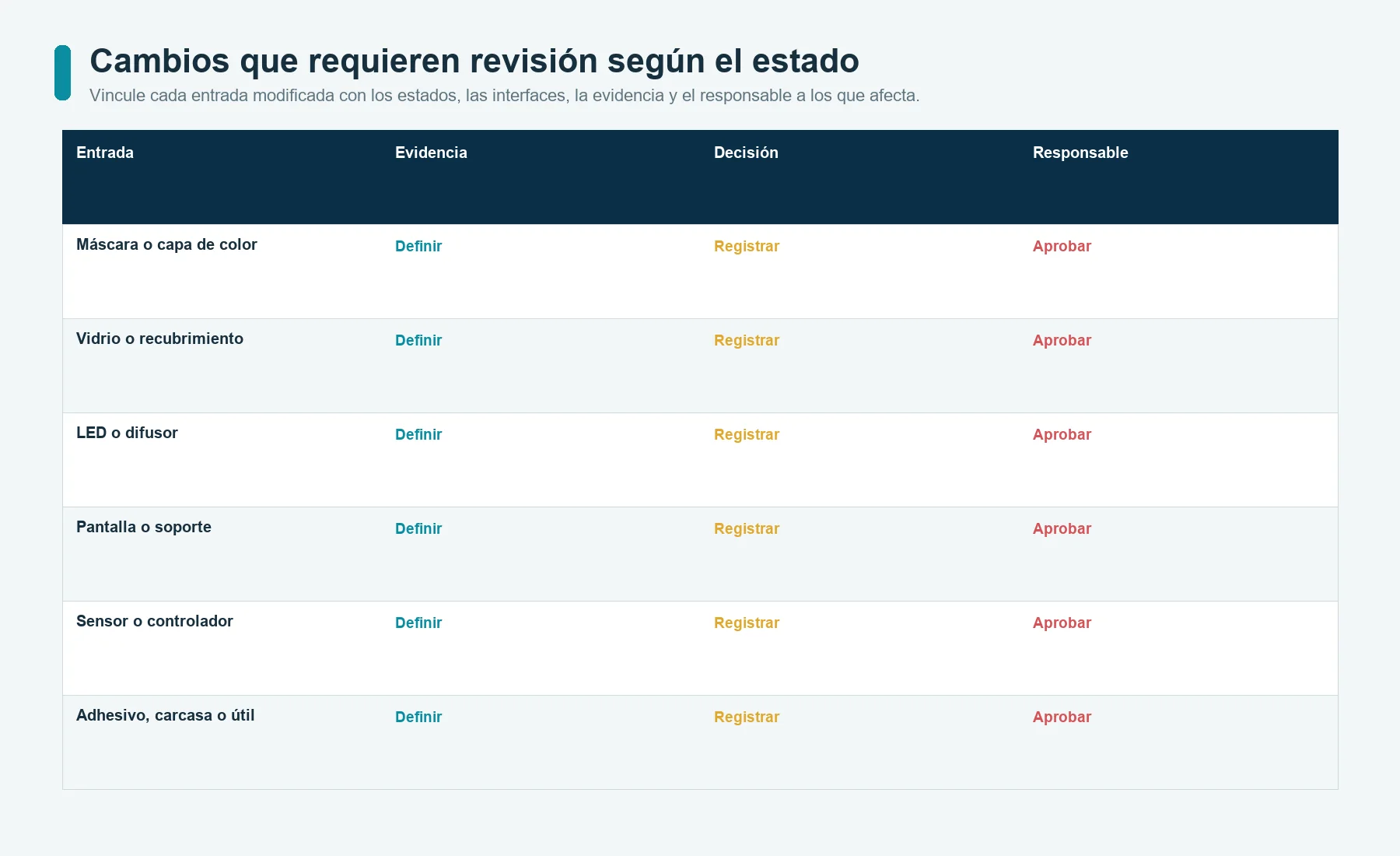Screen dimensions: 1400x856
Task: Click the 'Responsable' column header
Action: 1080,153
